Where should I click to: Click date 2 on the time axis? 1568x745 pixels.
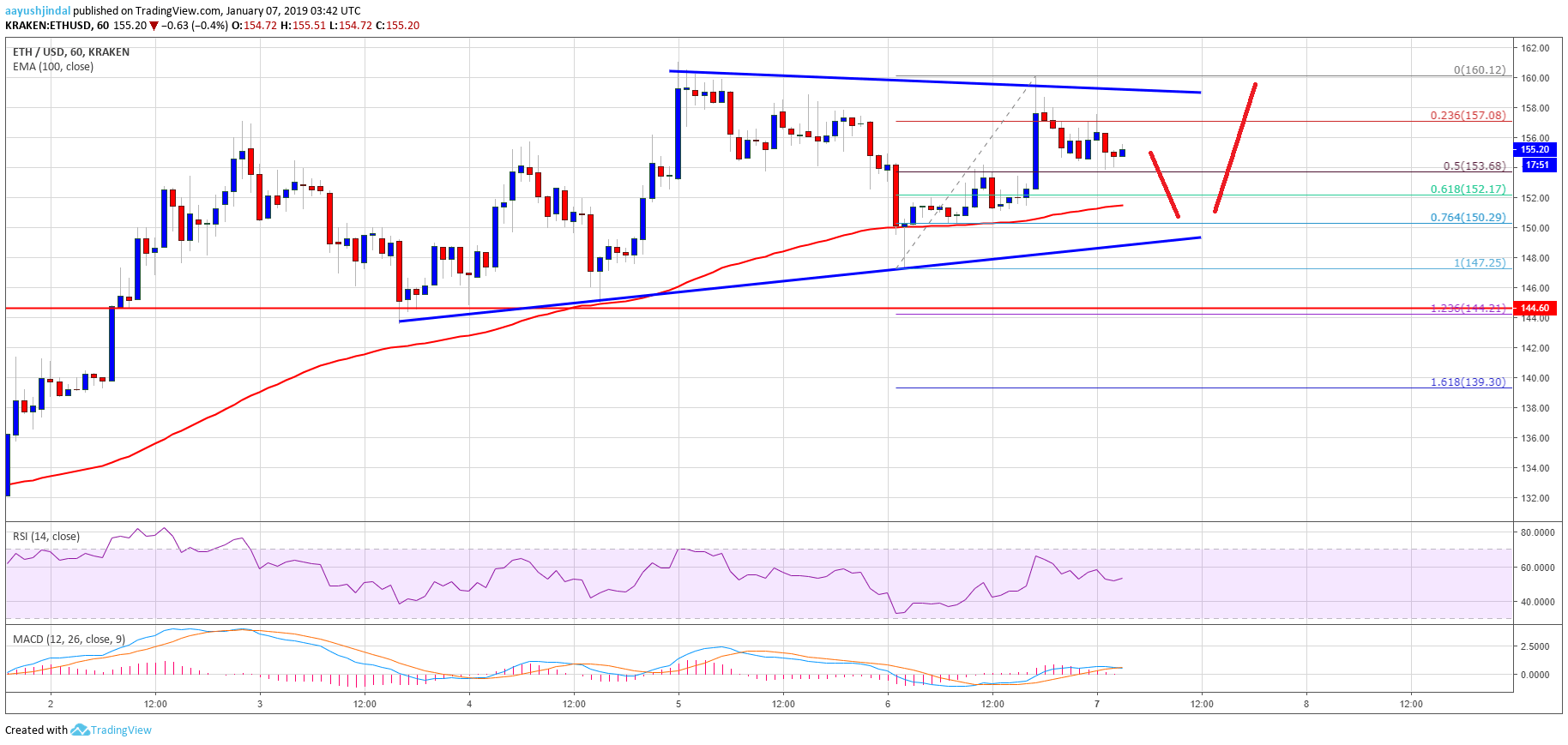[51, 704]
